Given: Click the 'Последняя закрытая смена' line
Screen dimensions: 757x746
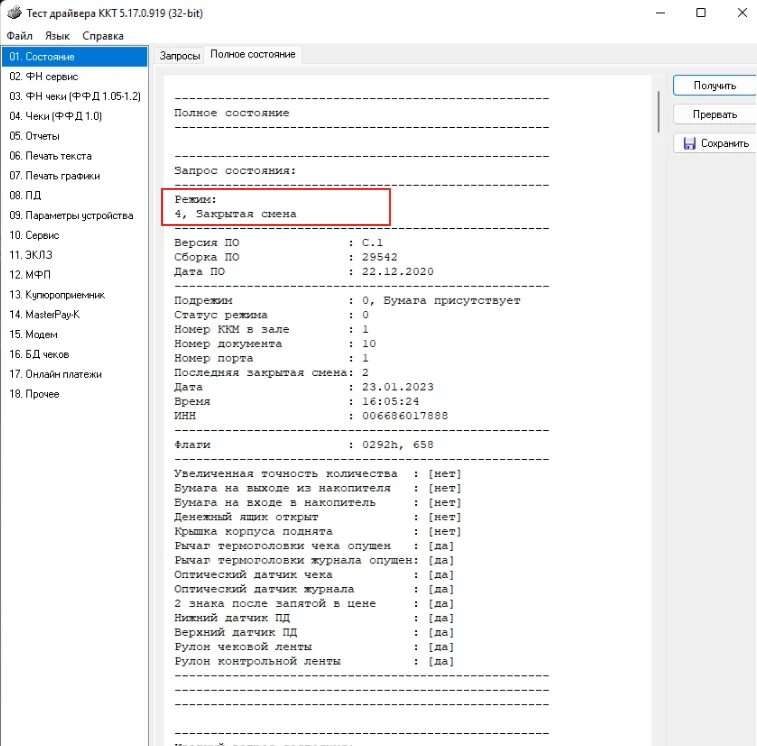Looking at the screenshot, I should click(x=271, y=372).
